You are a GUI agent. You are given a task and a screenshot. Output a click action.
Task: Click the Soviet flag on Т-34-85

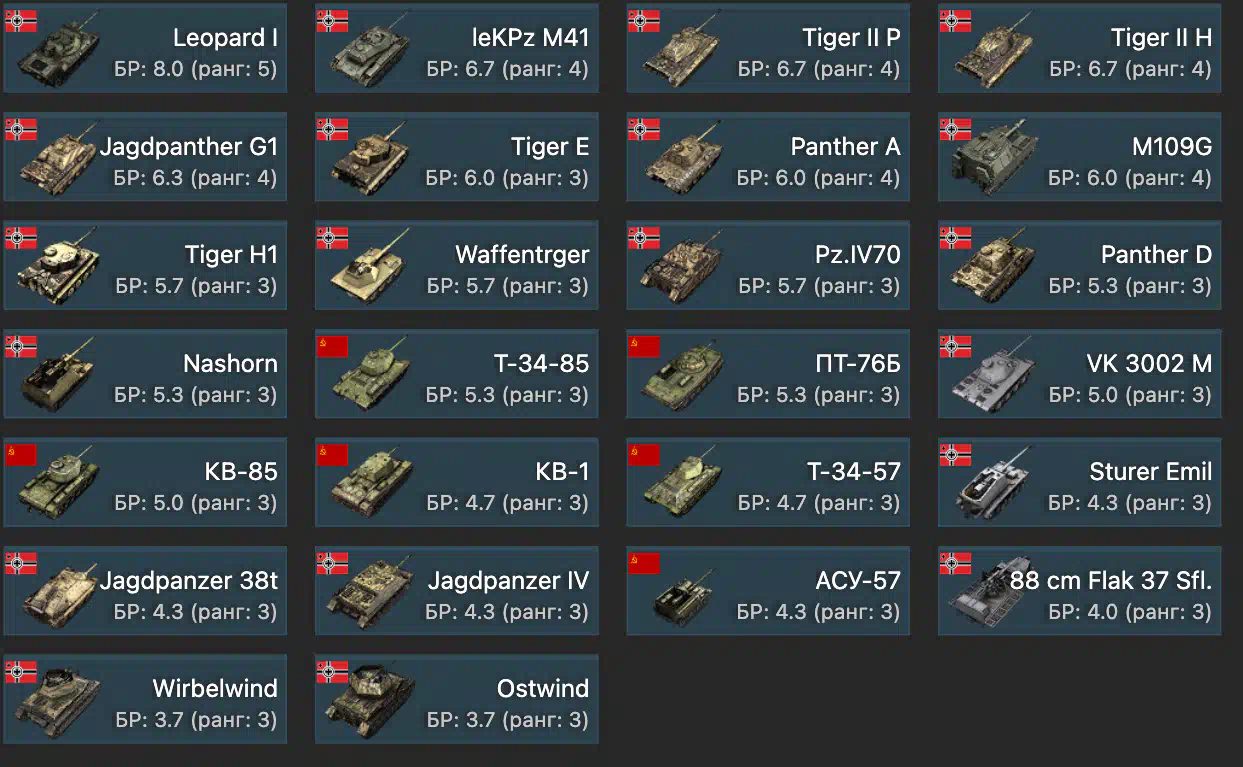(332, 346)
